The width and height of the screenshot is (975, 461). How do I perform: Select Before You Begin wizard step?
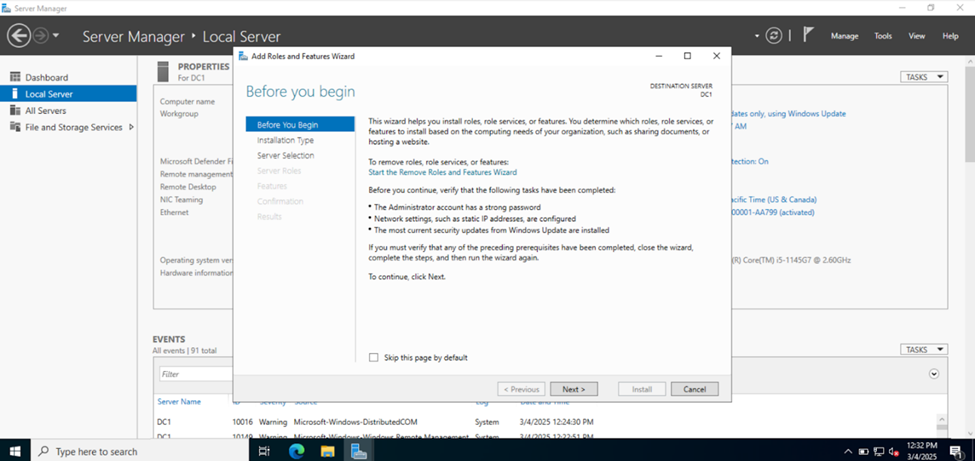[x=300, y=124]
